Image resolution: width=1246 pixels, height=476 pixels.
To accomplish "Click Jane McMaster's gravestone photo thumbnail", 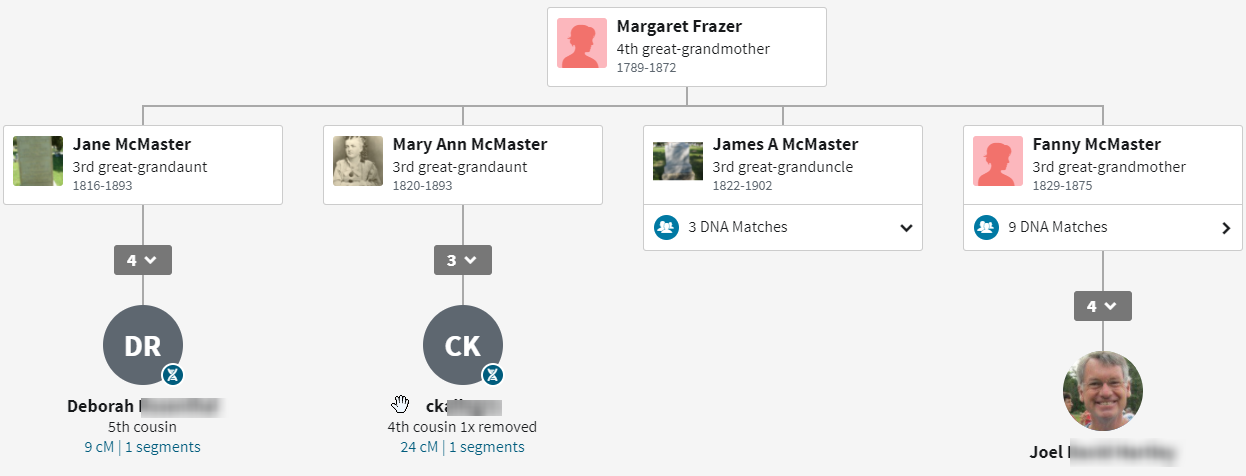I will pos(38,161).
